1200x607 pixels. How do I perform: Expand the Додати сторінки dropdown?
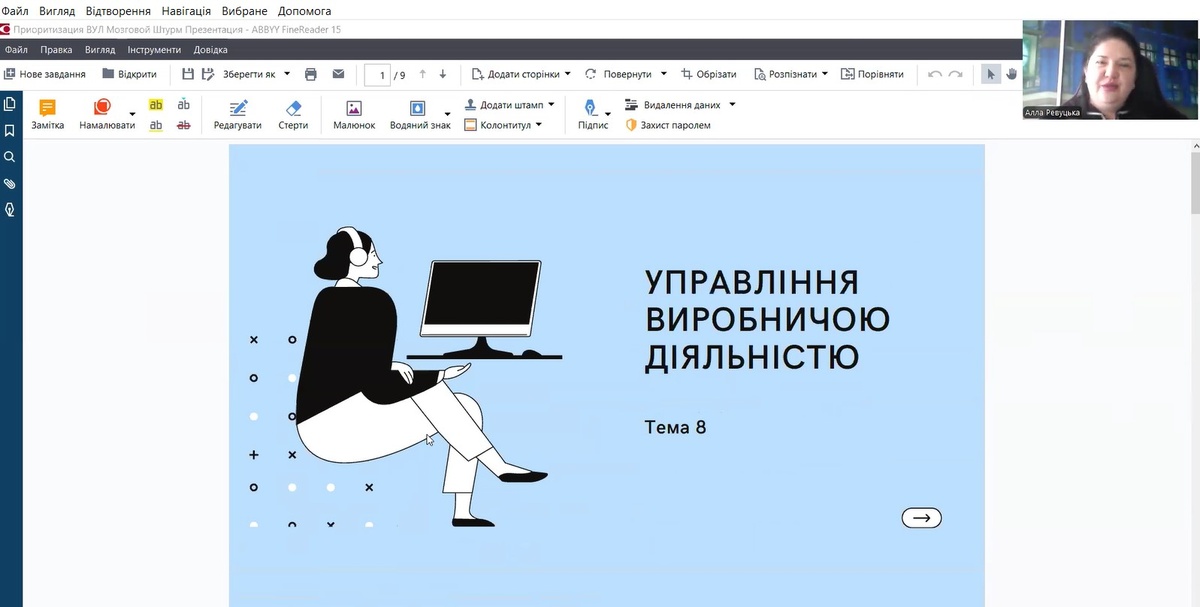(x=568, y=74)
